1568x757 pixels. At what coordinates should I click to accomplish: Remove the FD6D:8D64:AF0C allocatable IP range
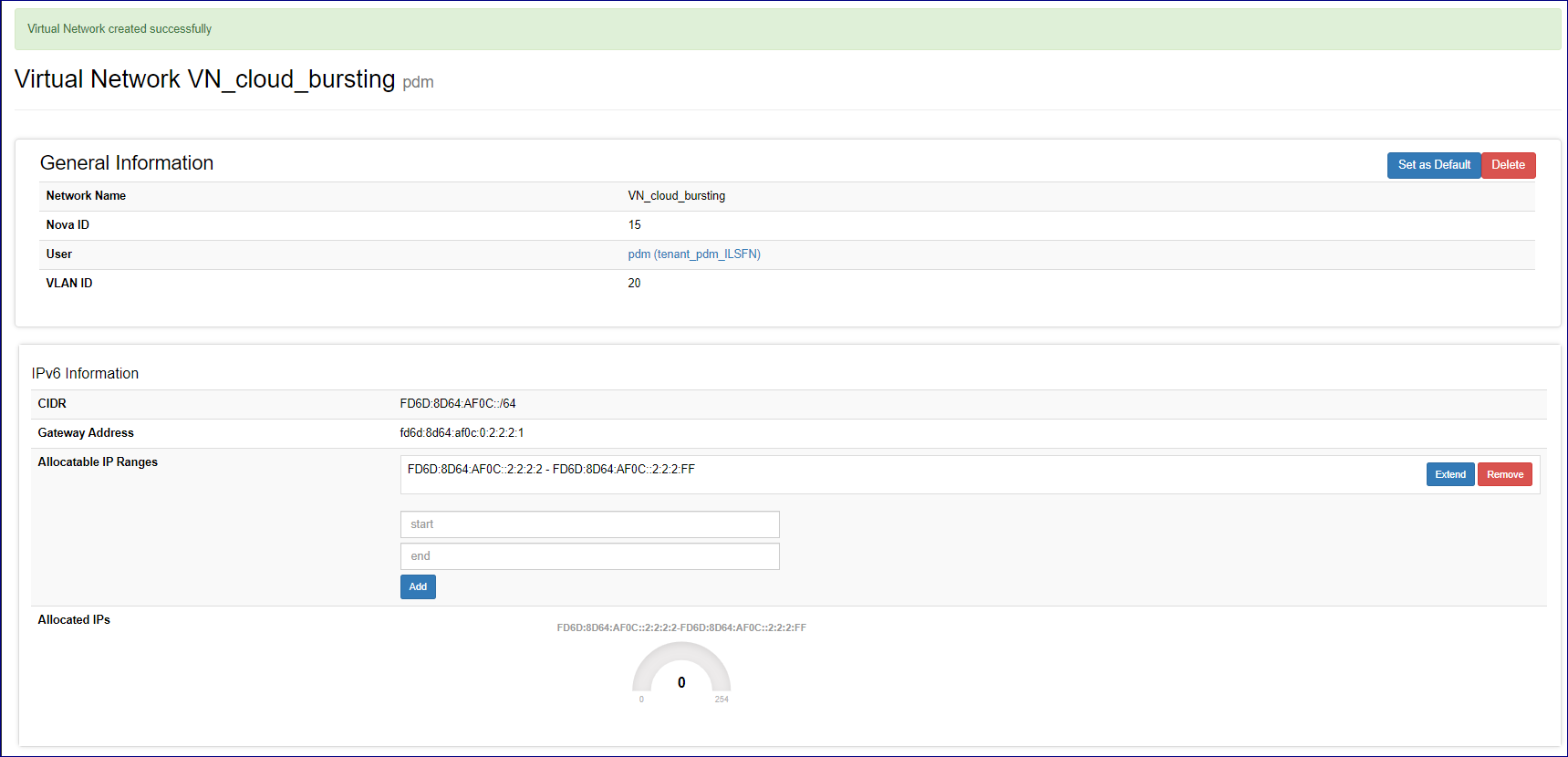1504,474
